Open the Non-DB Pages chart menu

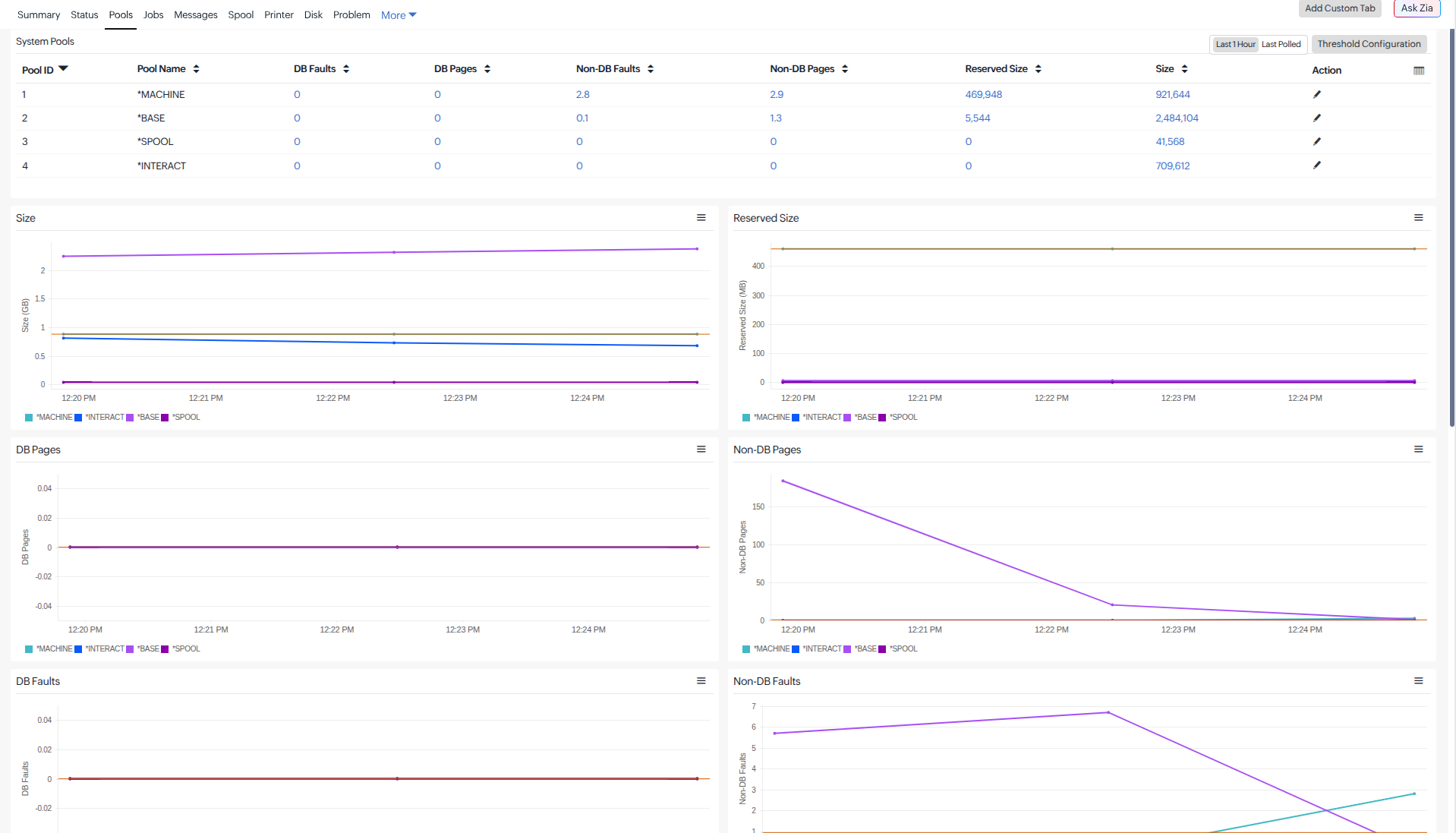click(1419, 450)
